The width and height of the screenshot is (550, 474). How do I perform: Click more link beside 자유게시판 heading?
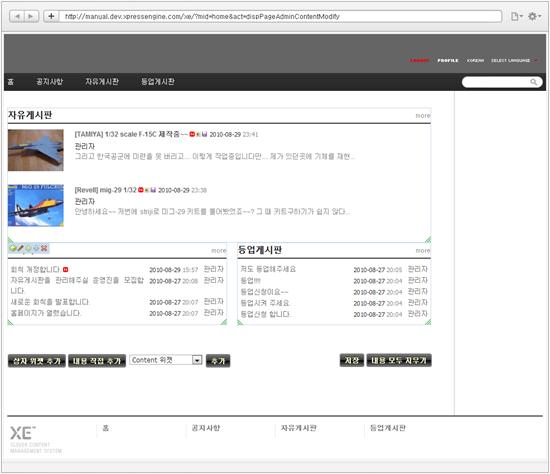(423, 115)
